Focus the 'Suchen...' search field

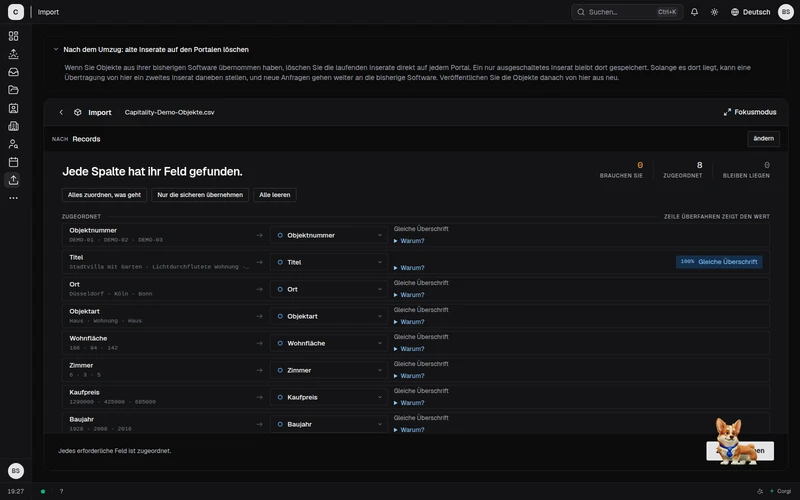pos(627,12)
